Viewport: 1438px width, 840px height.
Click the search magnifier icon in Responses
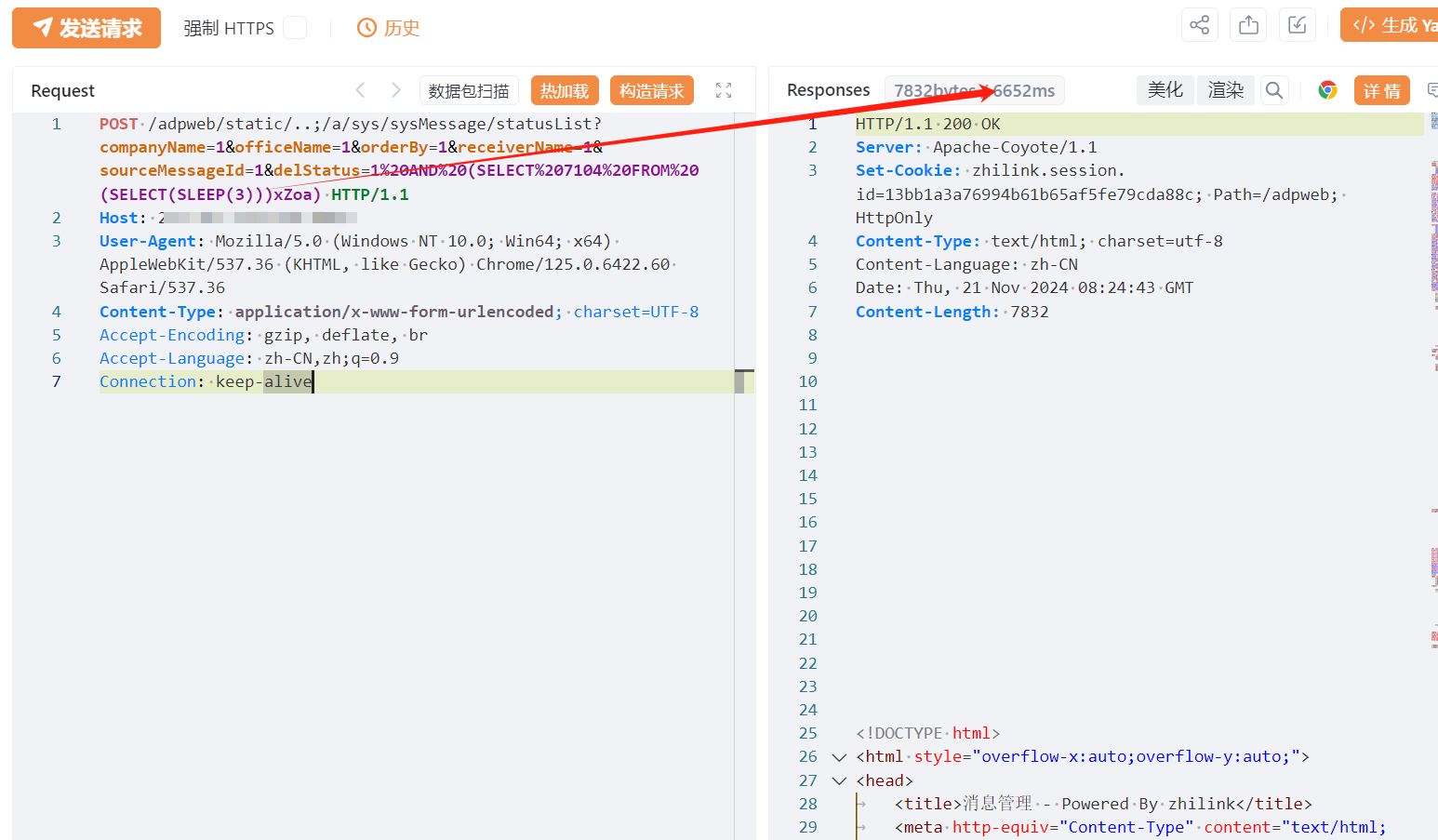click(x=1274, y=90)
